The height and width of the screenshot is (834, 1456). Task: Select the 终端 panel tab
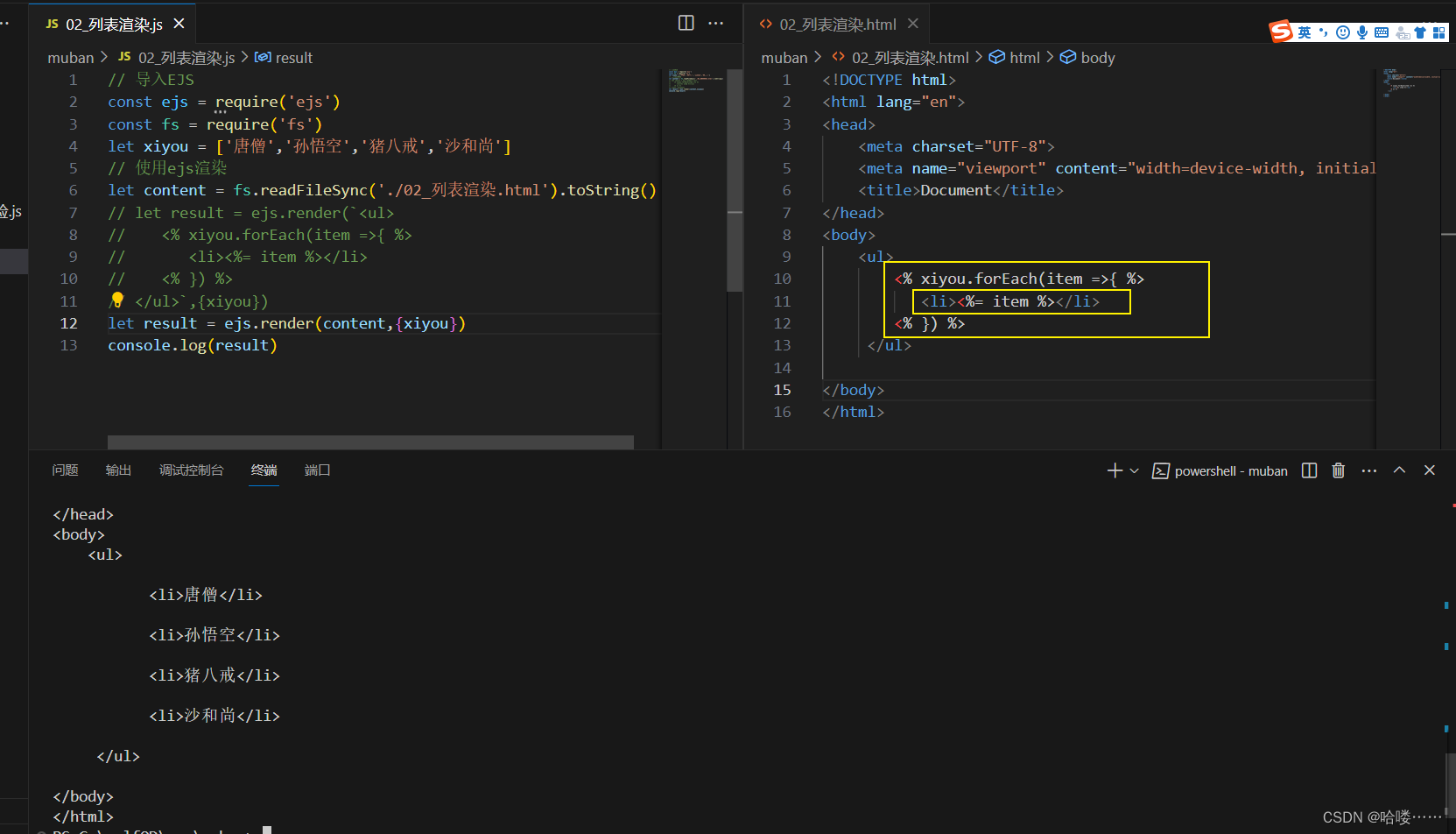[264, 470]
